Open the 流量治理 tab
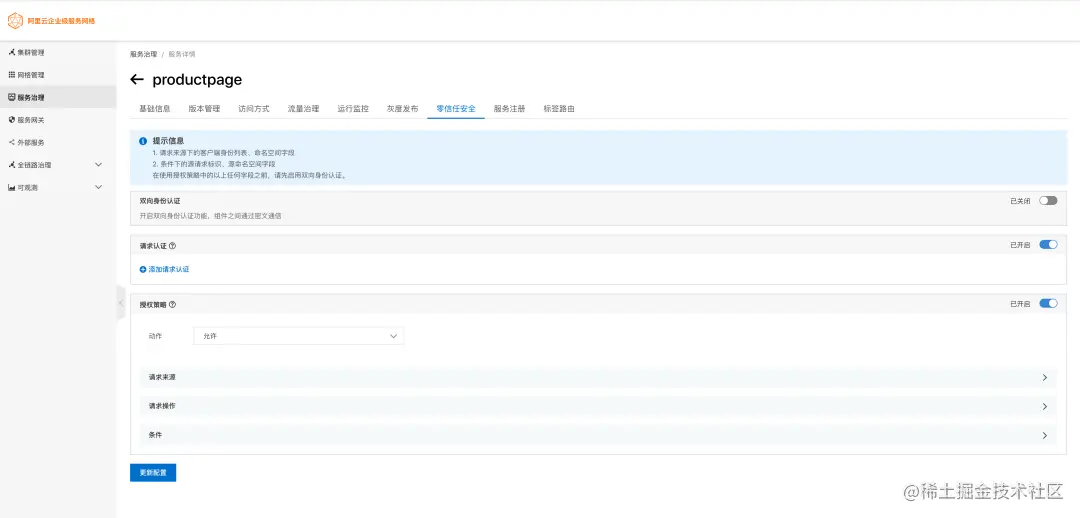 [303, 109]
